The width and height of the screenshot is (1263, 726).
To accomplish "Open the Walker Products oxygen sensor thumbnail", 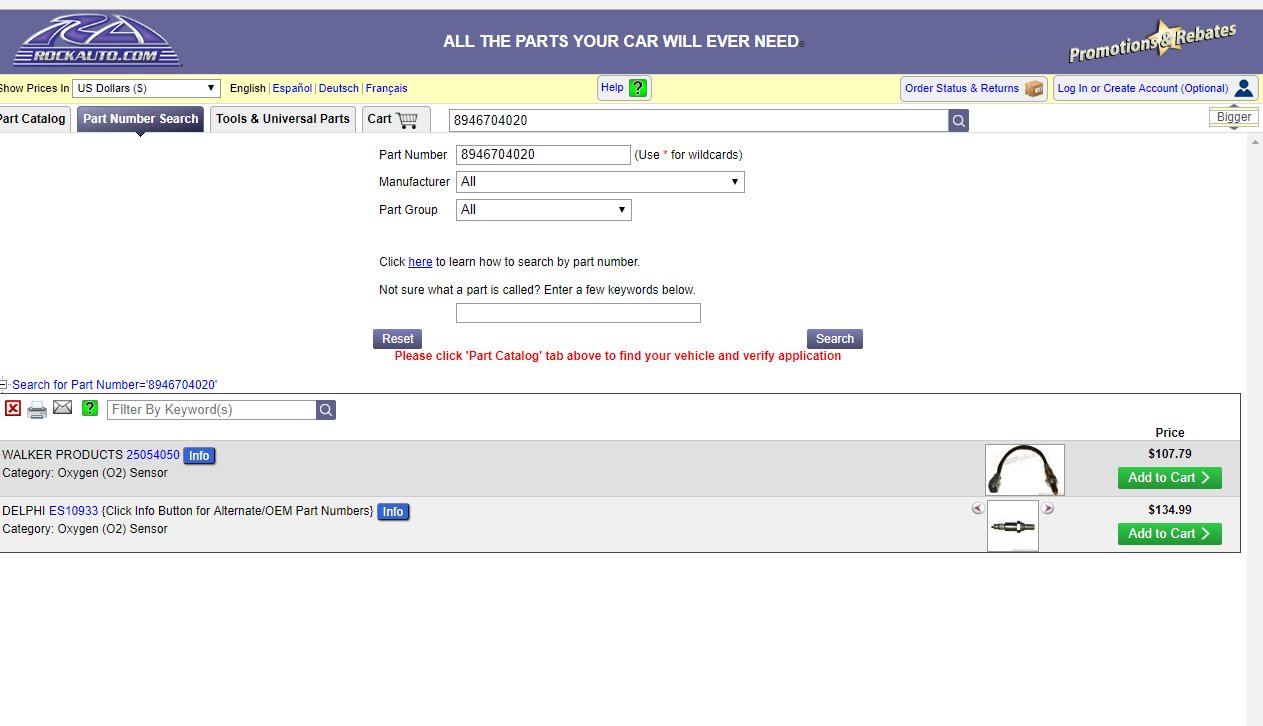I will 1025,470.
